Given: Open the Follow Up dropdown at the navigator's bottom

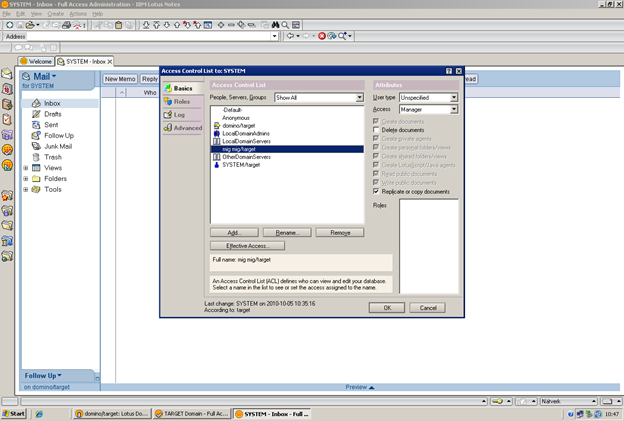Looking at the screenshot, I should click(x=59, y=375).
